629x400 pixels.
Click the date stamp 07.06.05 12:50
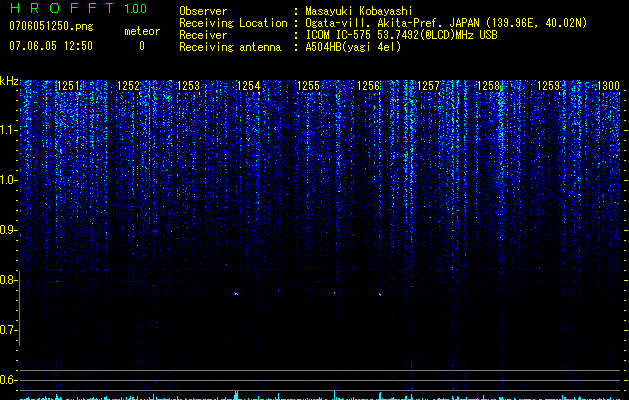coord(51,46)
